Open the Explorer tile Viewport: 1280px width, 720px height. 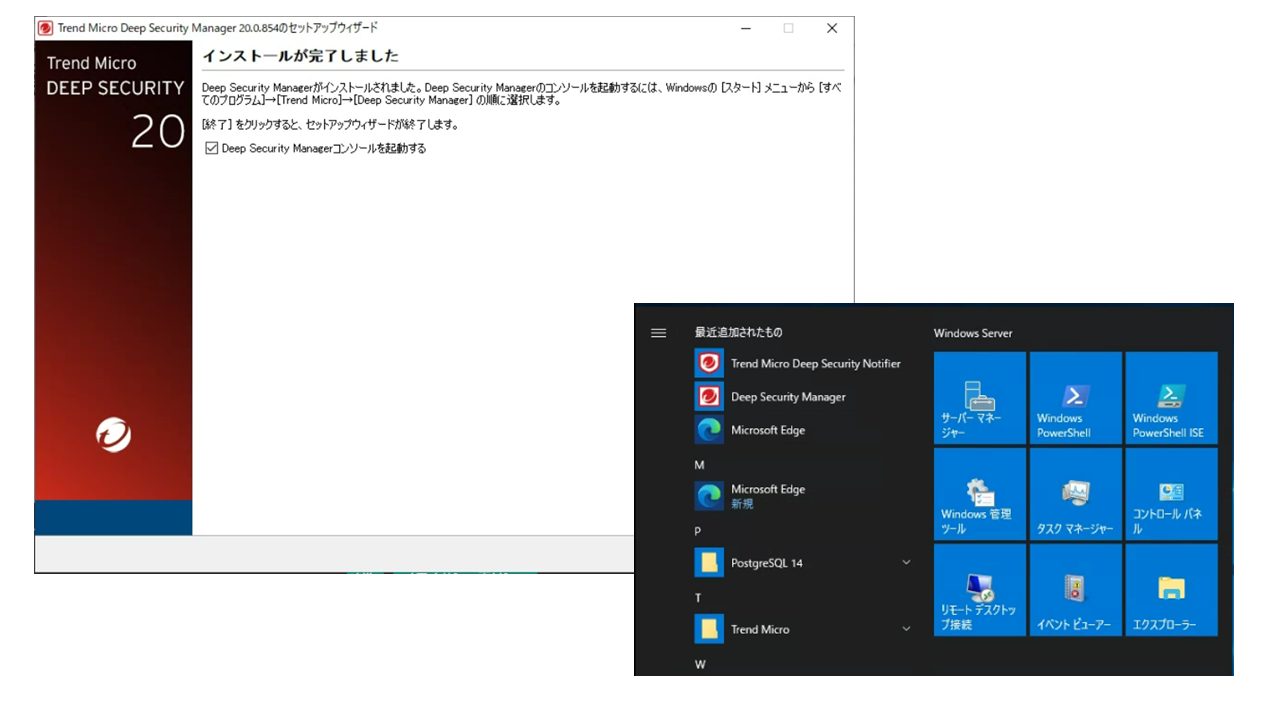(1171, 589)
